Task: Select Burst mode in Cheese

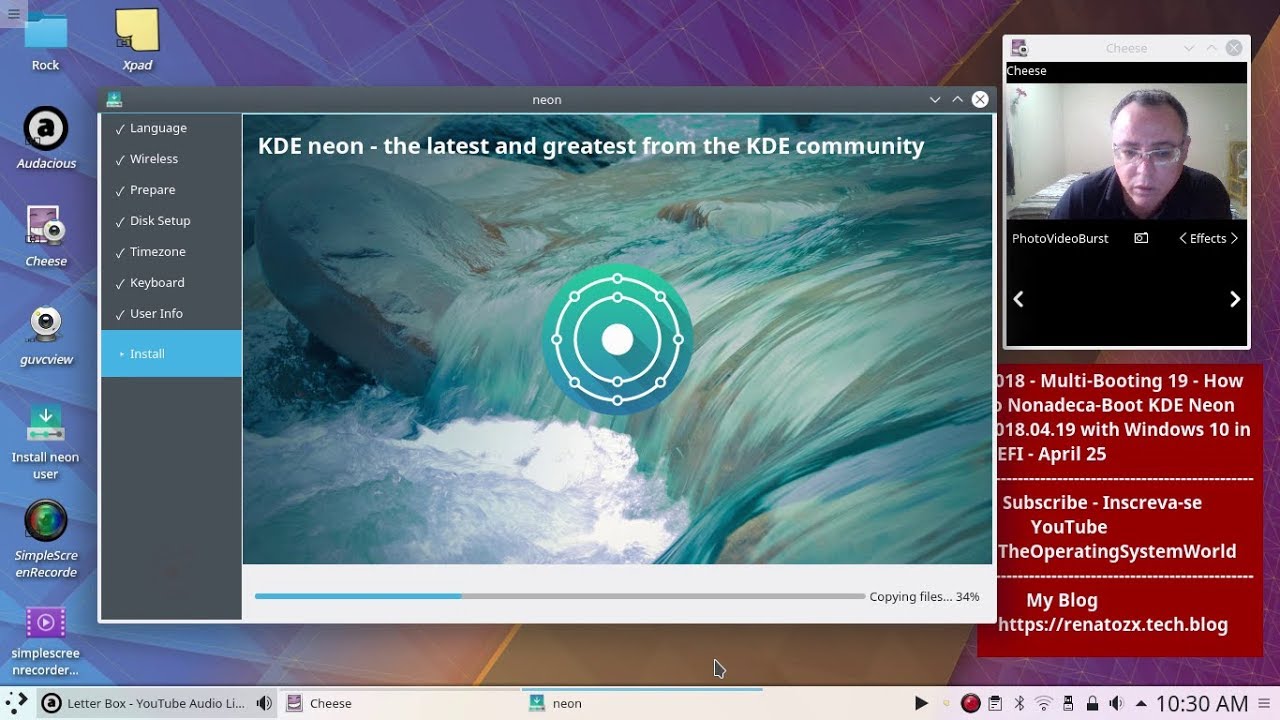Action: 1093,239
